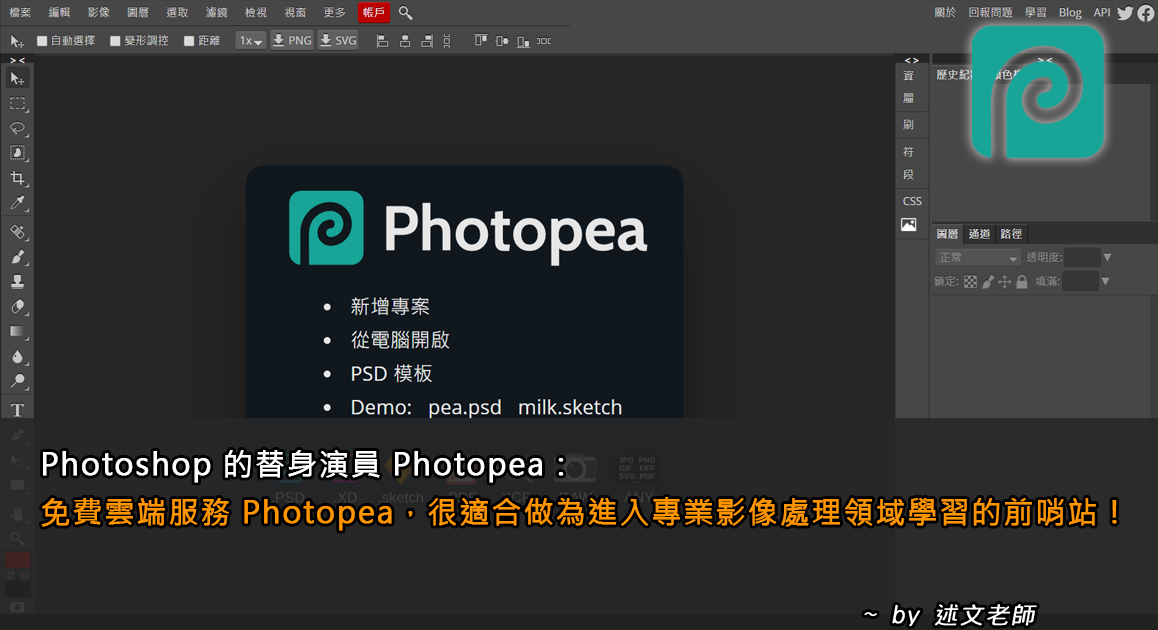1158x630 pixels.
Task: Select the Crop tool
Action: coord(17,178)
